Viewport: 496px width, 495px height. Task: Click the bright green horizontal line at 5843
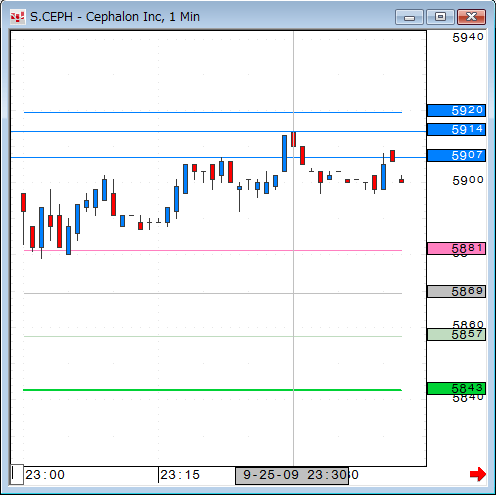pos(212,390)
